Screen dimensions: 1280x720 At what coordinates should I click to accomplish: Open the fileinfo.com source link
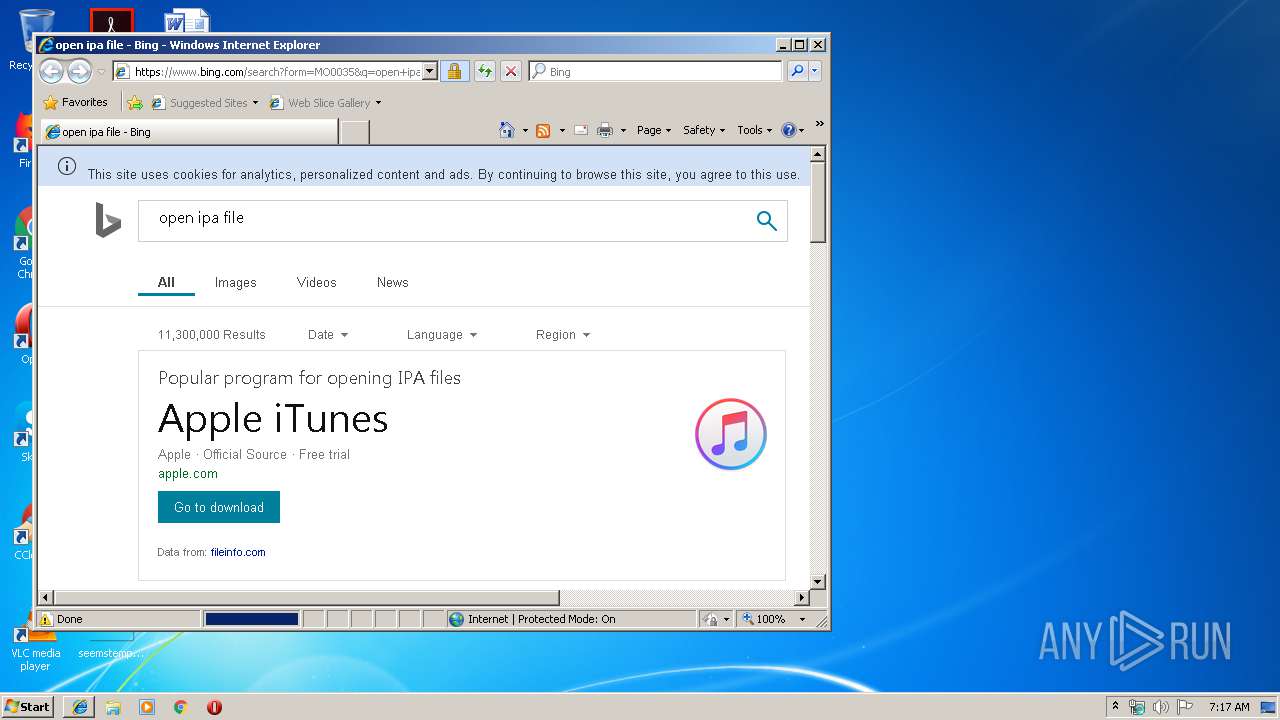pos(238,552)
